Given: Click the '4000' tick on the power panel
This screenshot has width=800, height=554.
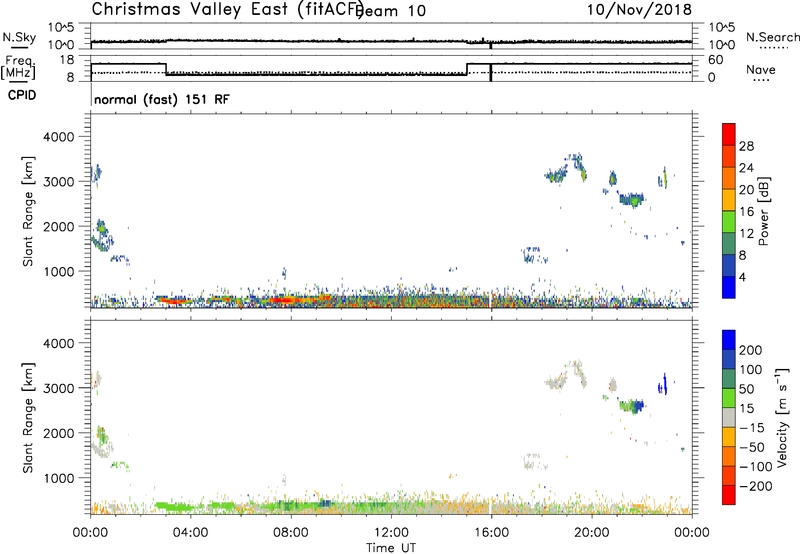Looking at the screenshot, I should coord(59,137).
